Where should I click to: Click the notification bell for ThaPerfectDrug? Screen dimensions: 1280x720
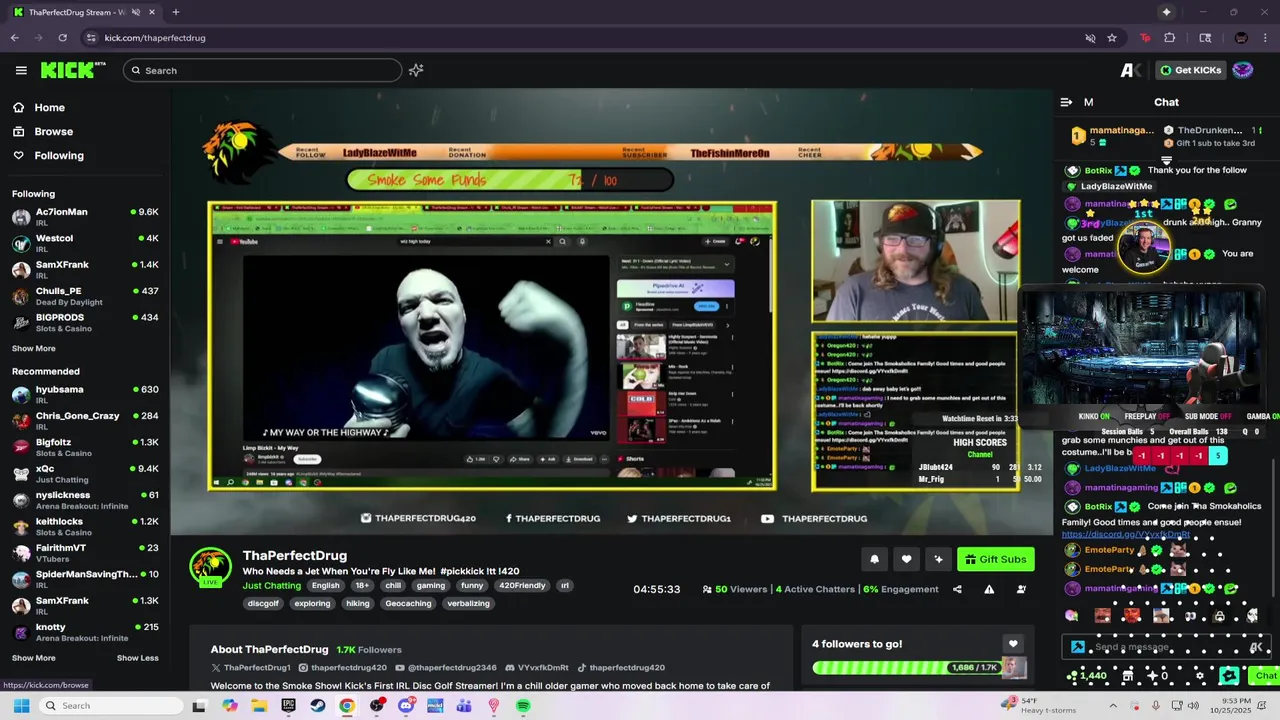tap(874, 559)
